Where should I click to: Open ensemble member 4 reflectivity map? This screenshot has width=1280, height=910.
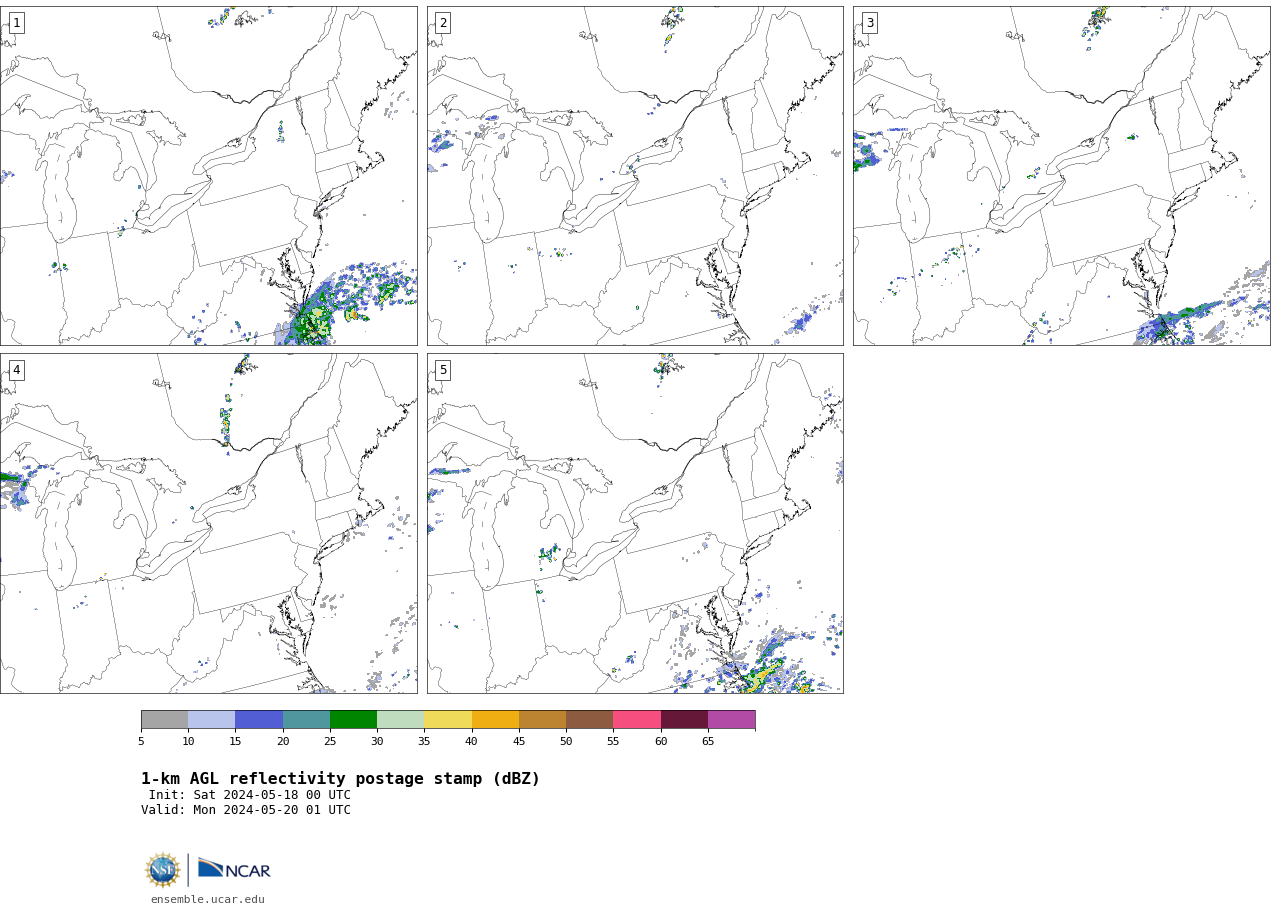208,523
